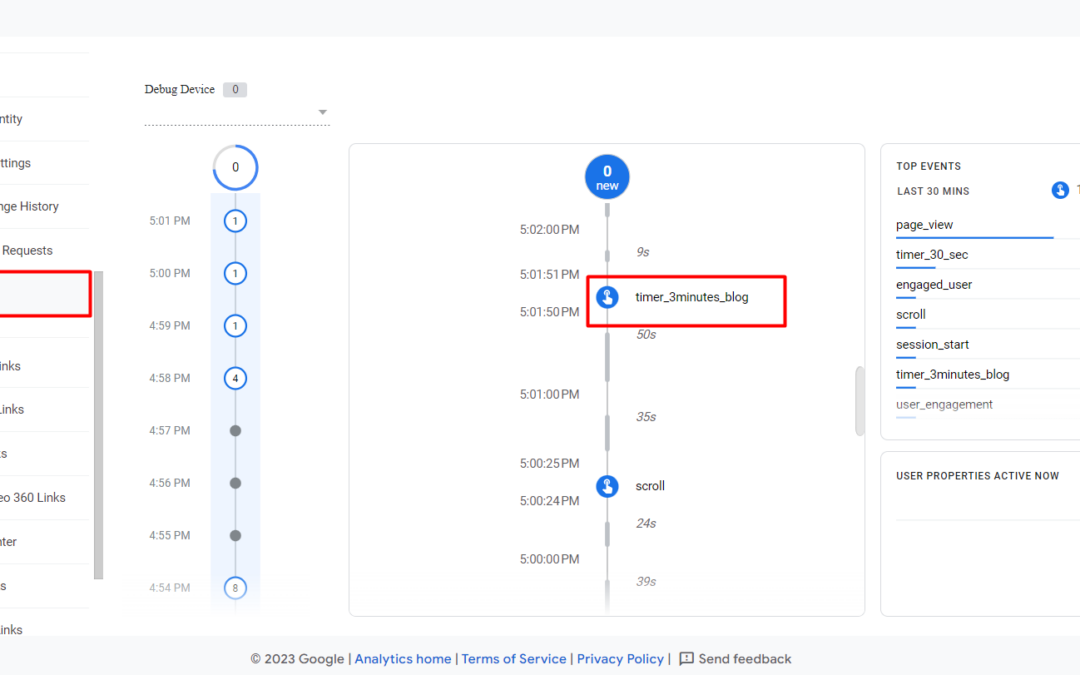Screen dimensions: 1080x675
Task: Open the Terms of Service link
Action: pos(515,659)
